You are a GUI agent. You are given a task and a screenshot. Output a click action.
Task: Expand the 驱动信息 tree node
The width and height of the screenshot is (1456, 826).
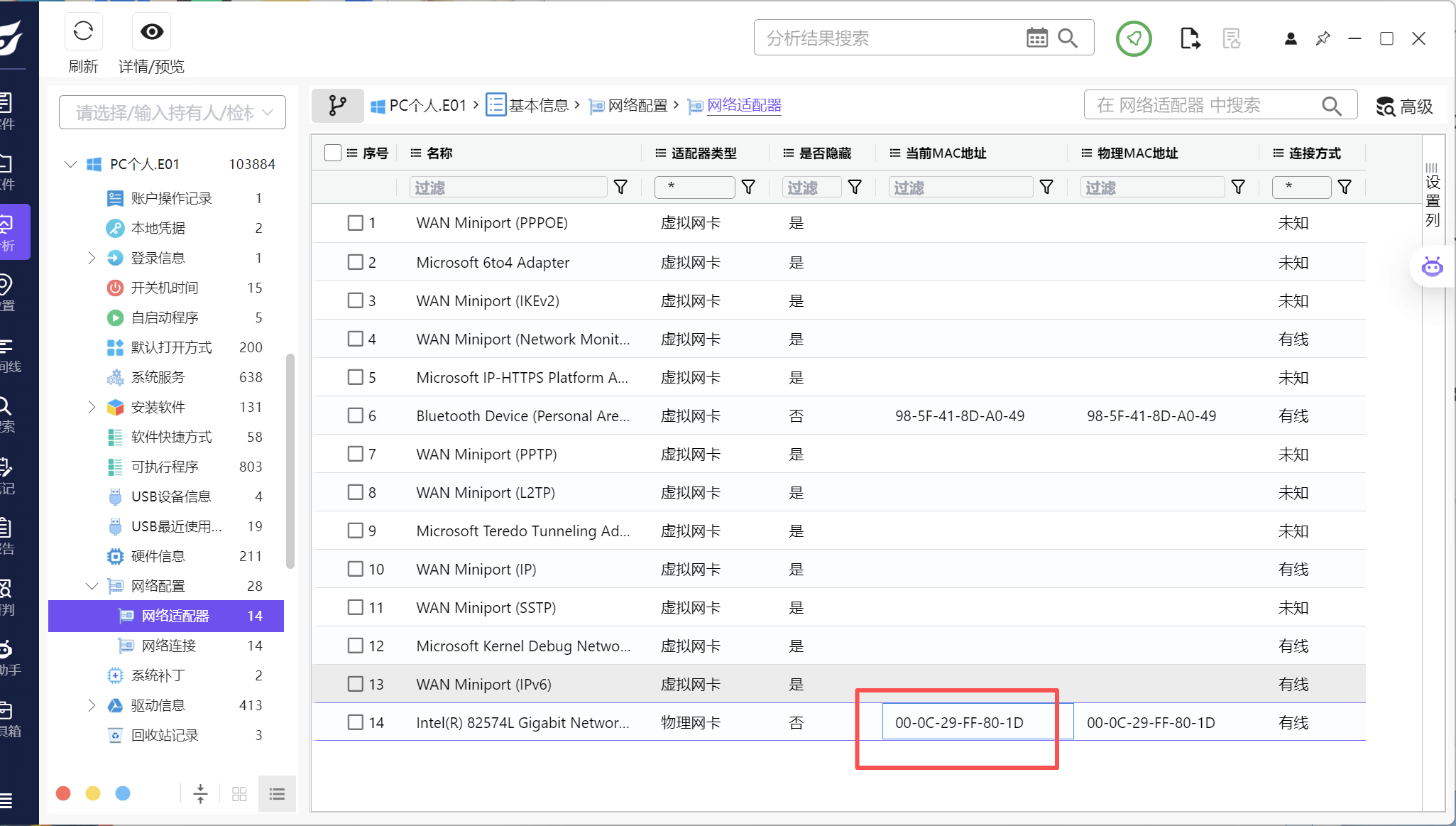coord(91,705)
